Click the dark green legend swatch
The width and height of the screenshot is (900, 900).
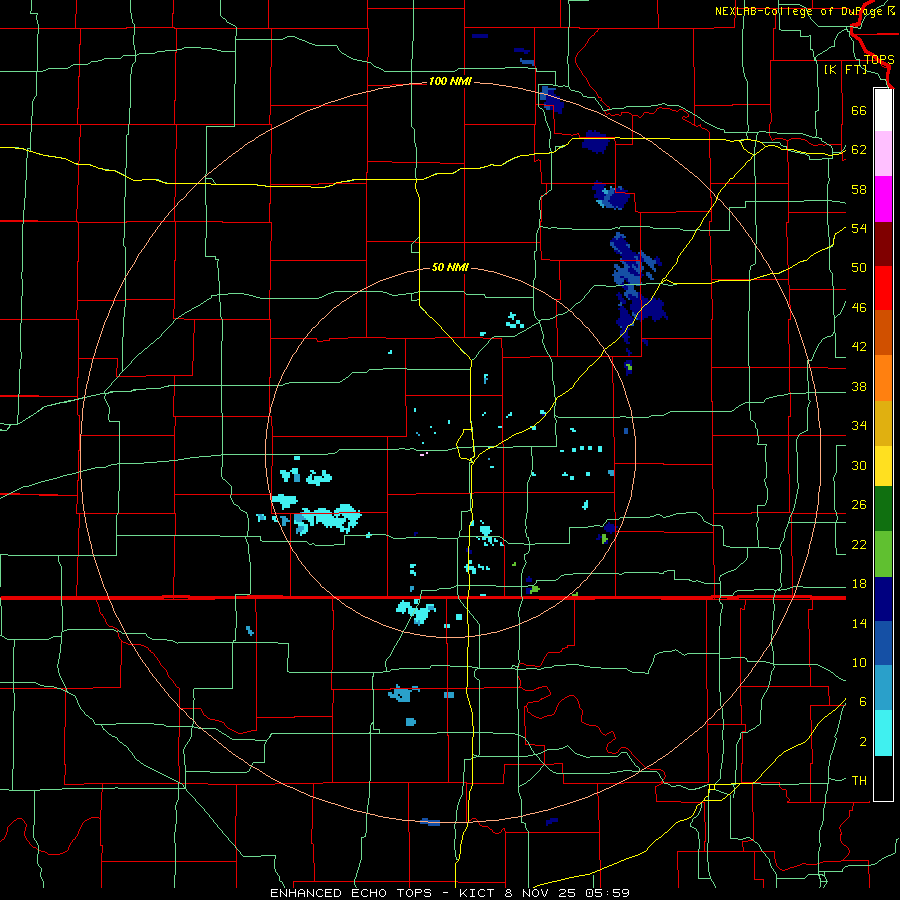click(883, 509)
